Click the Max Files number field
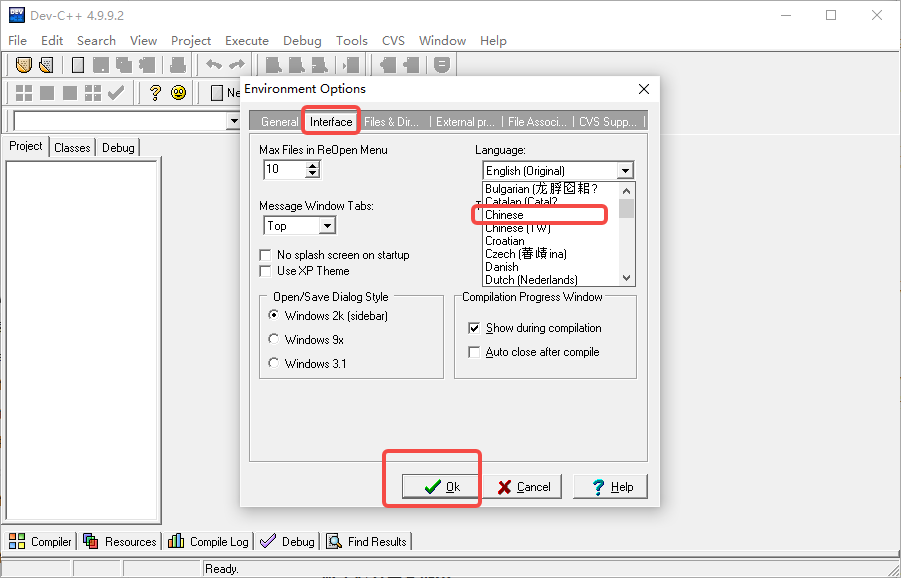Screen dimensions: 901x578 285,169
